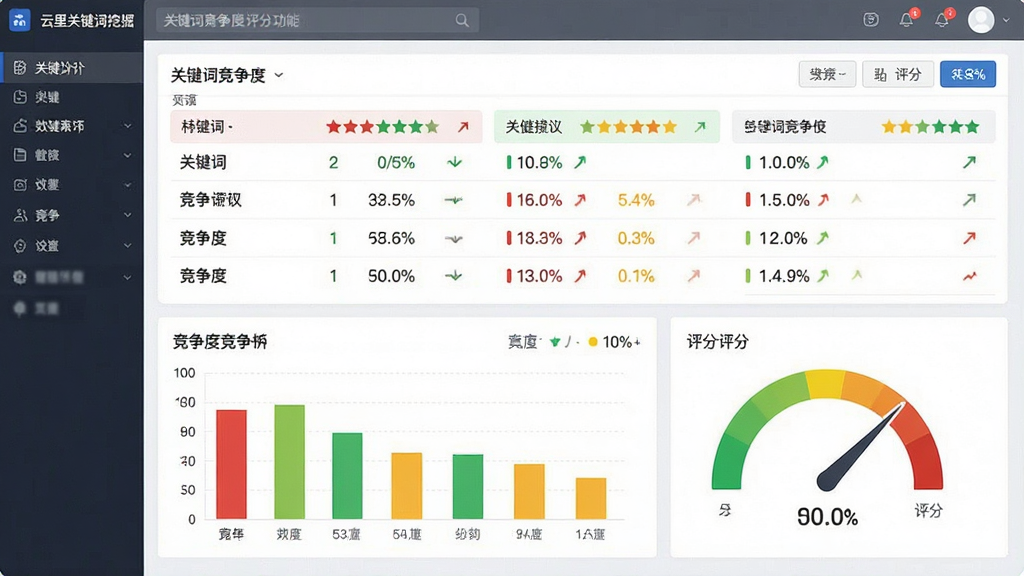This screenshot has width=1024, height=576.
Task: Click the tallest light-green bar
Action: coord(289,462)
